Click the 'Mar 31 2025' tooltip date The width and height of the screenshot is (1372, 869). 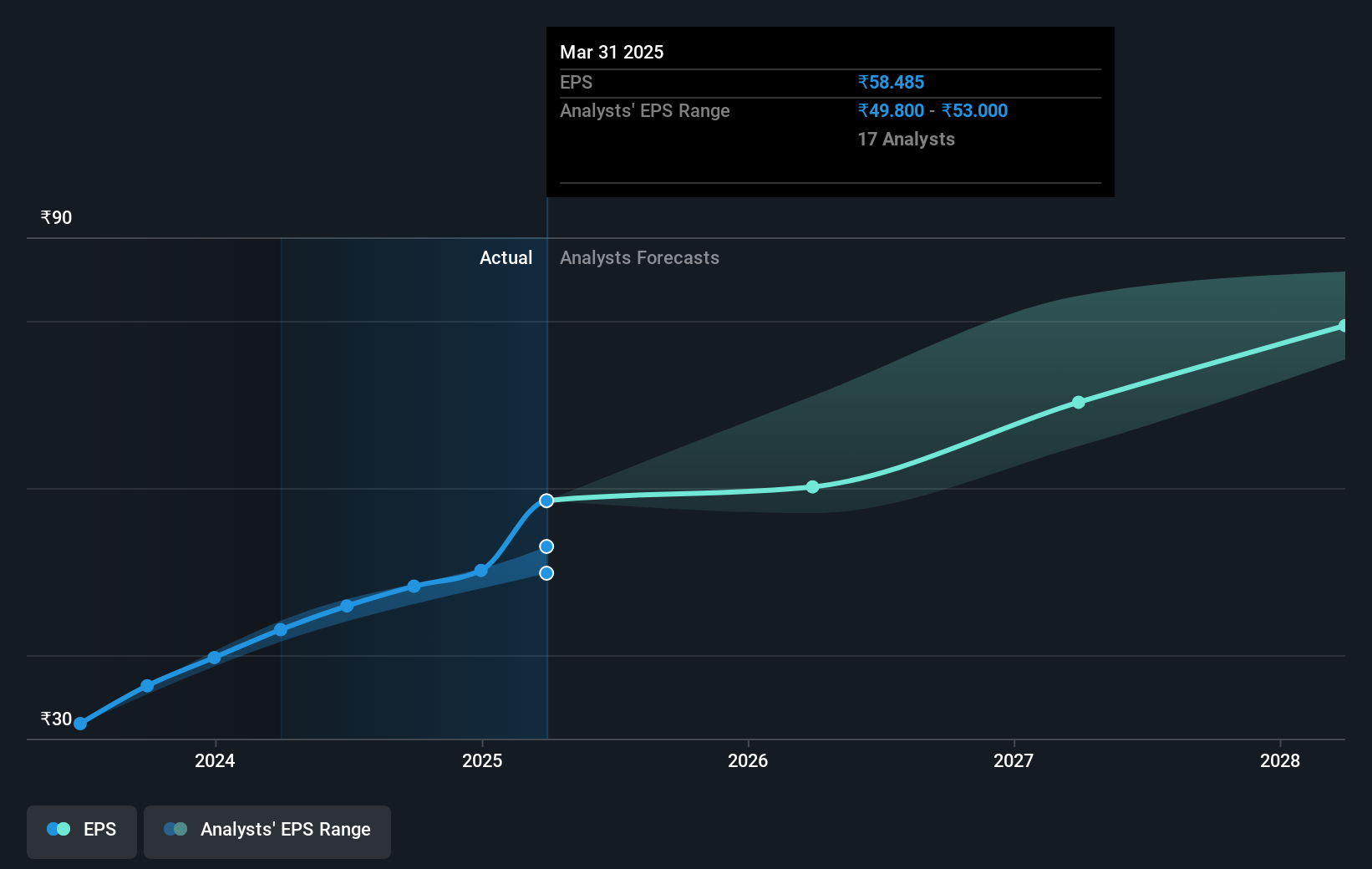pos(612,53)
